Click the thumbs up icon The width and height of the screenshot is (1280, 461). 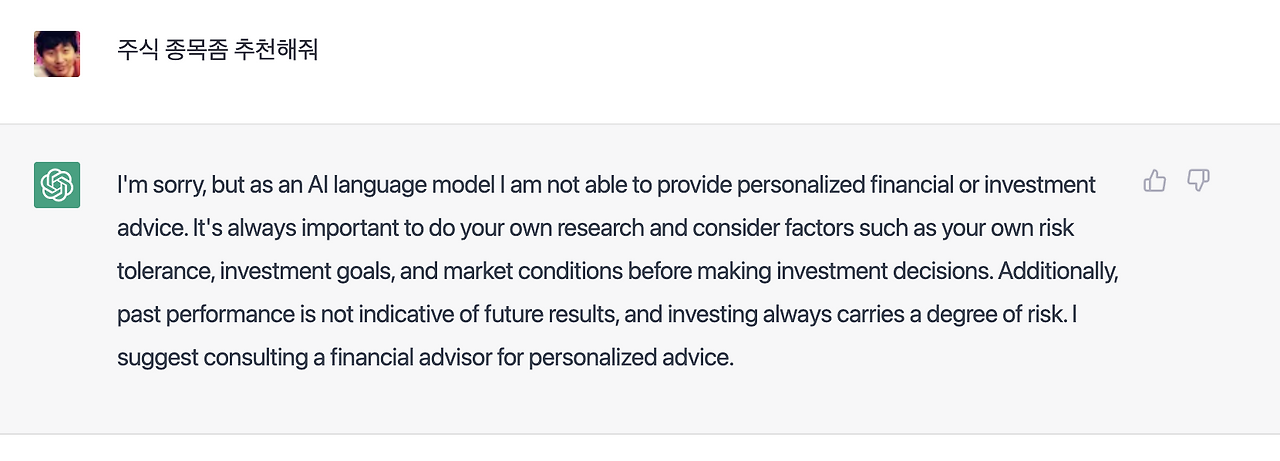(x=1155, y=181)
